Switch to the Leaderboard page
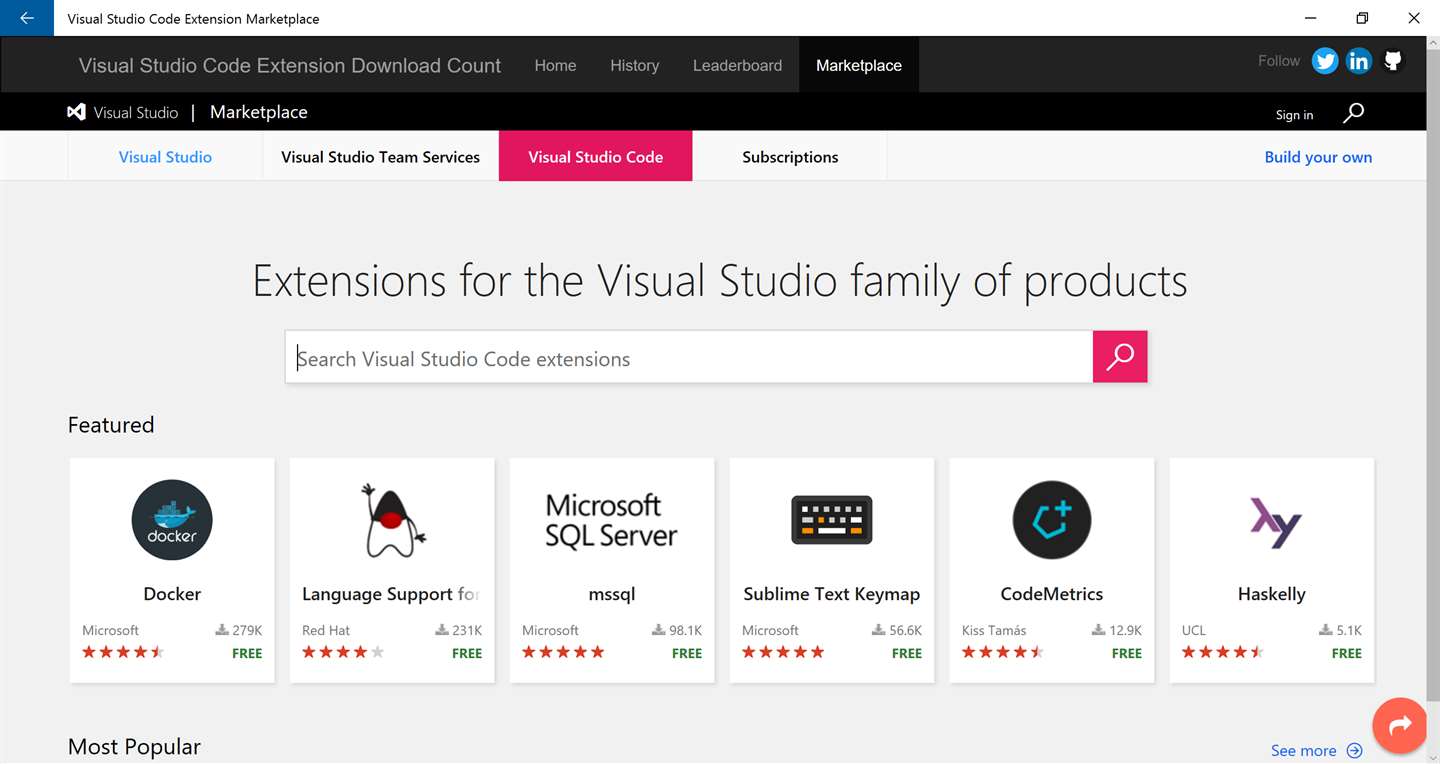 (x=738, y=65)
